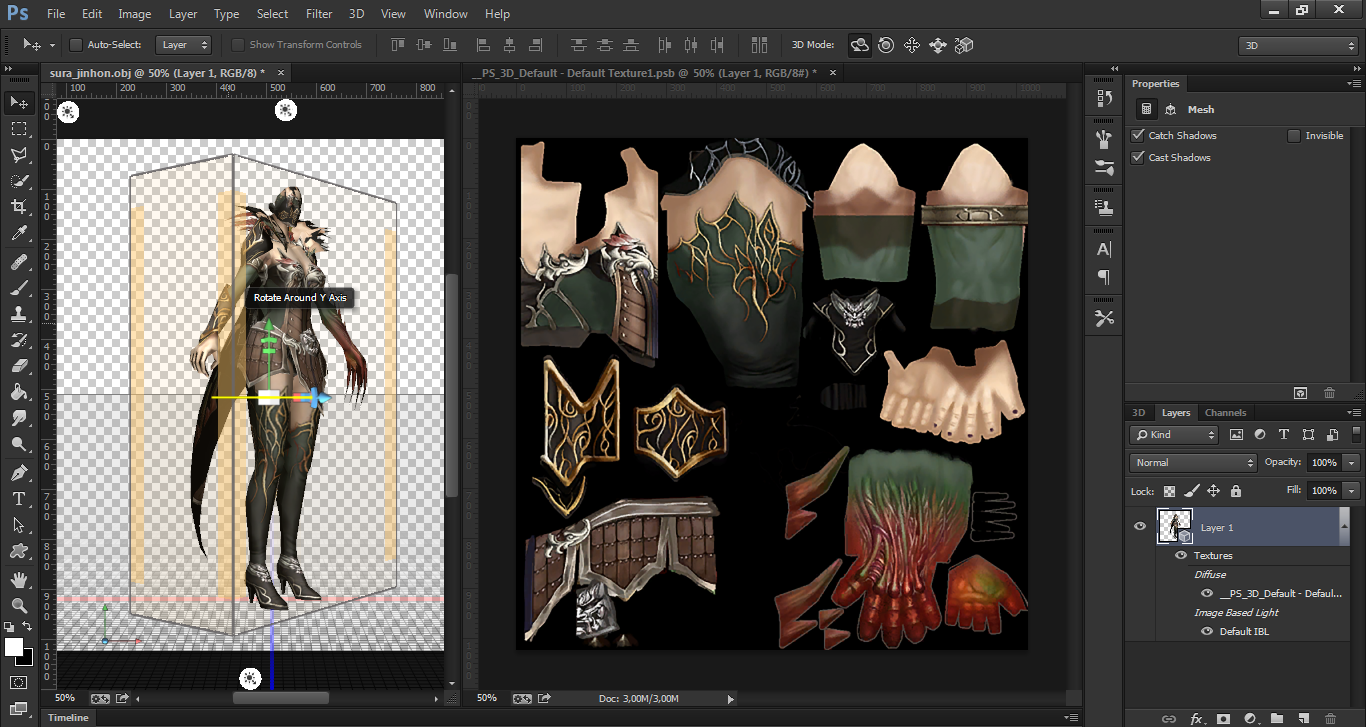Toggle visibility of Default IBL
Screen dimensions: 1366x727
click(1207, 631)
